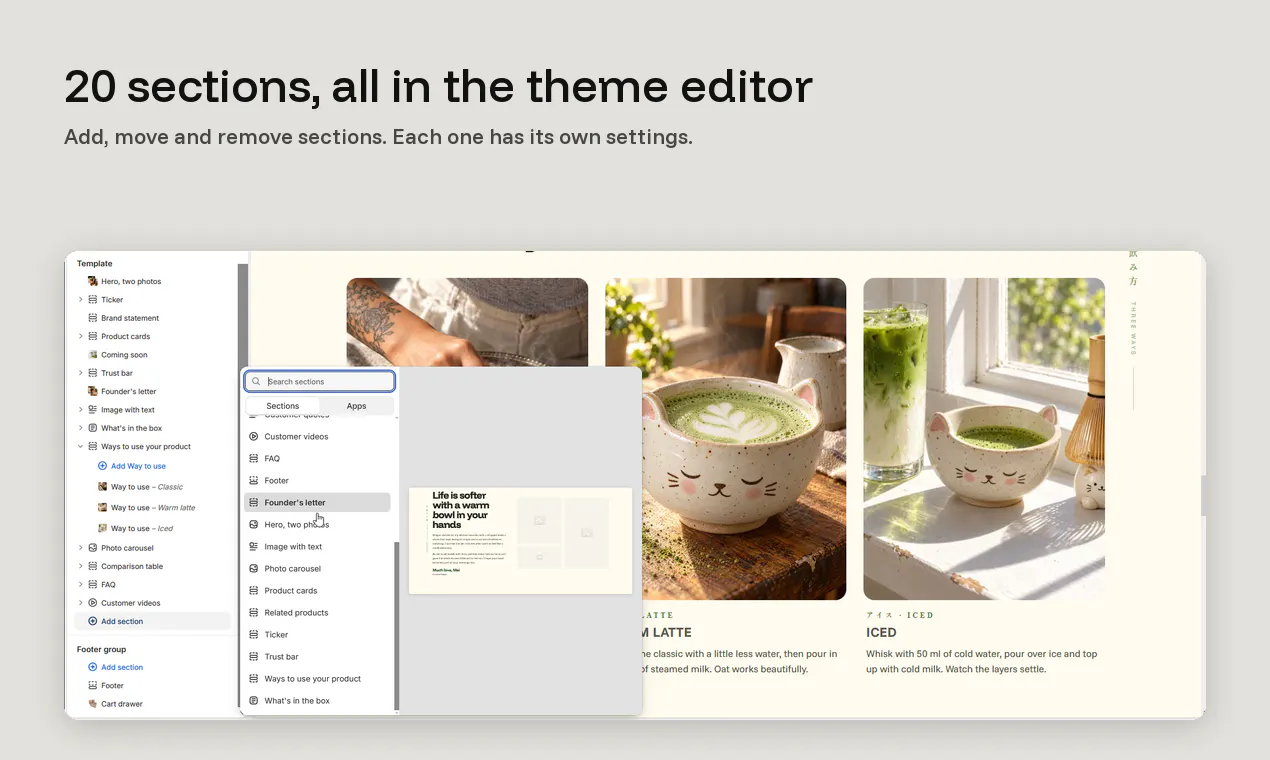
Task: Click the Related products icon in section picker
Action: point(254,613)
